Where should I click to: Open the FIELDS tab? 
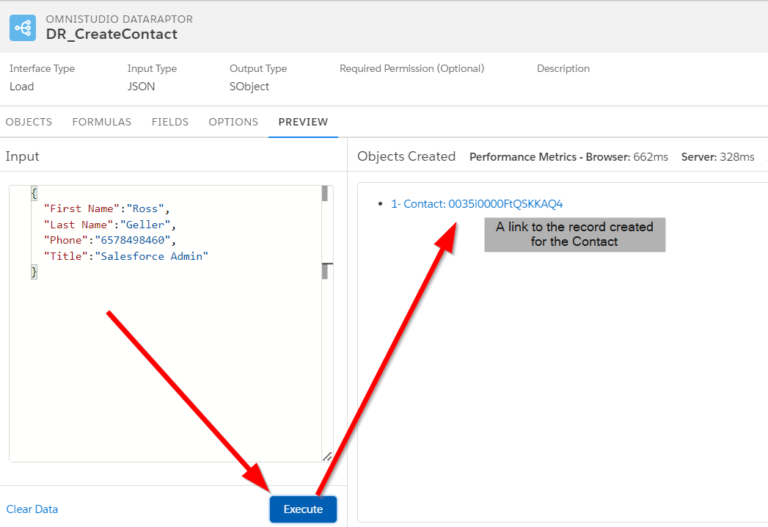170,122
